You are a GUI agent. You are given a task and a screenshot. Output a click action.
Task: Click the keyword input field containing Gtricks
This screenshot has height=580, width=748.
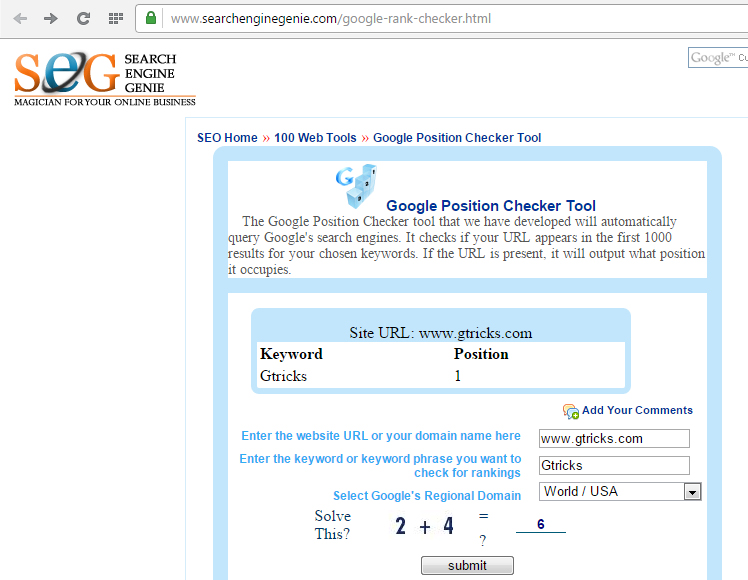pyautogui.click(x=614, y=465)
